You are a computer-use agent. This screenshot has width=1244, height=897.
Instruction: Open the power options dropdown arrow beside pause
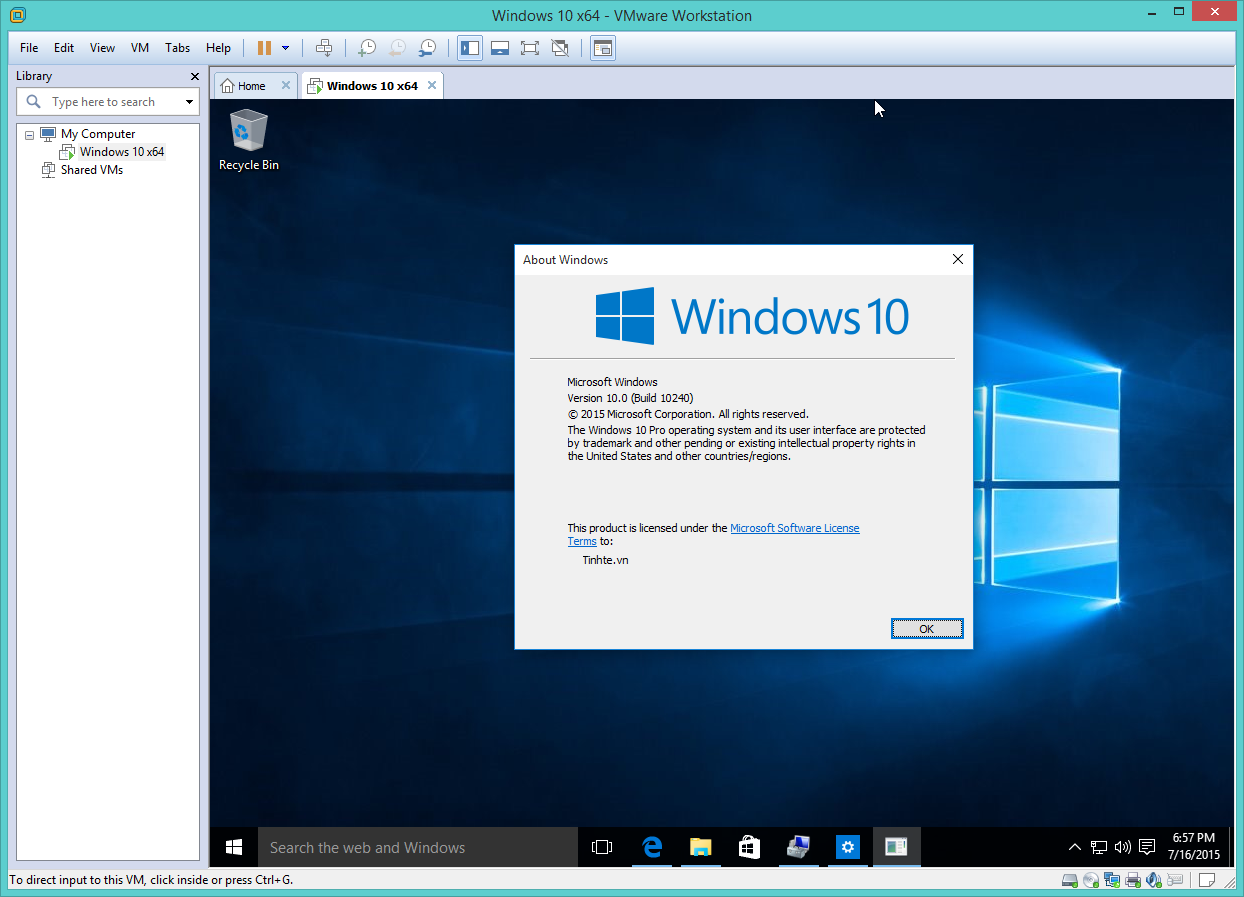(x=286, y=48)
